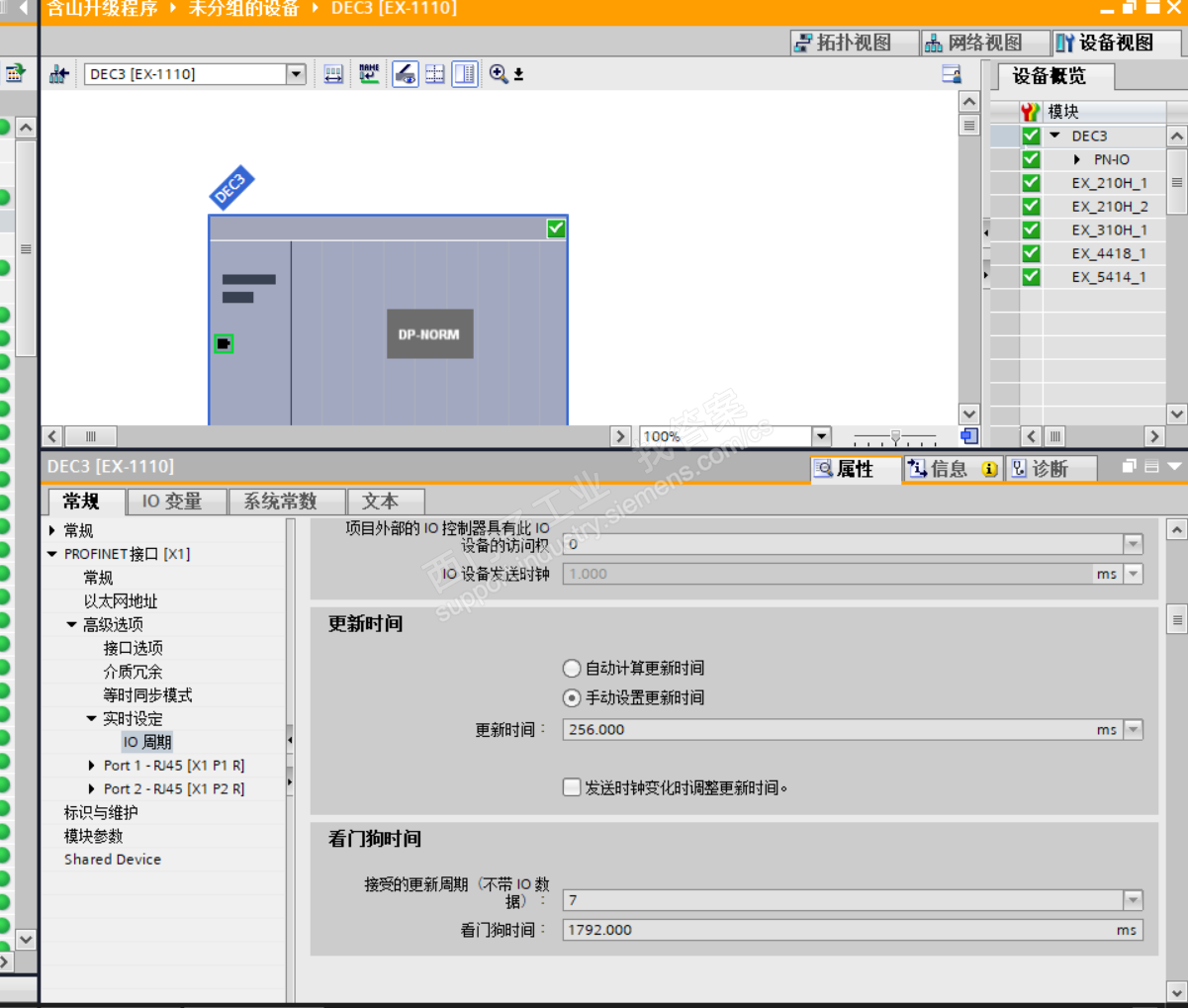
Task: Collapse the 实时设定 tree node
Action: 91,719
